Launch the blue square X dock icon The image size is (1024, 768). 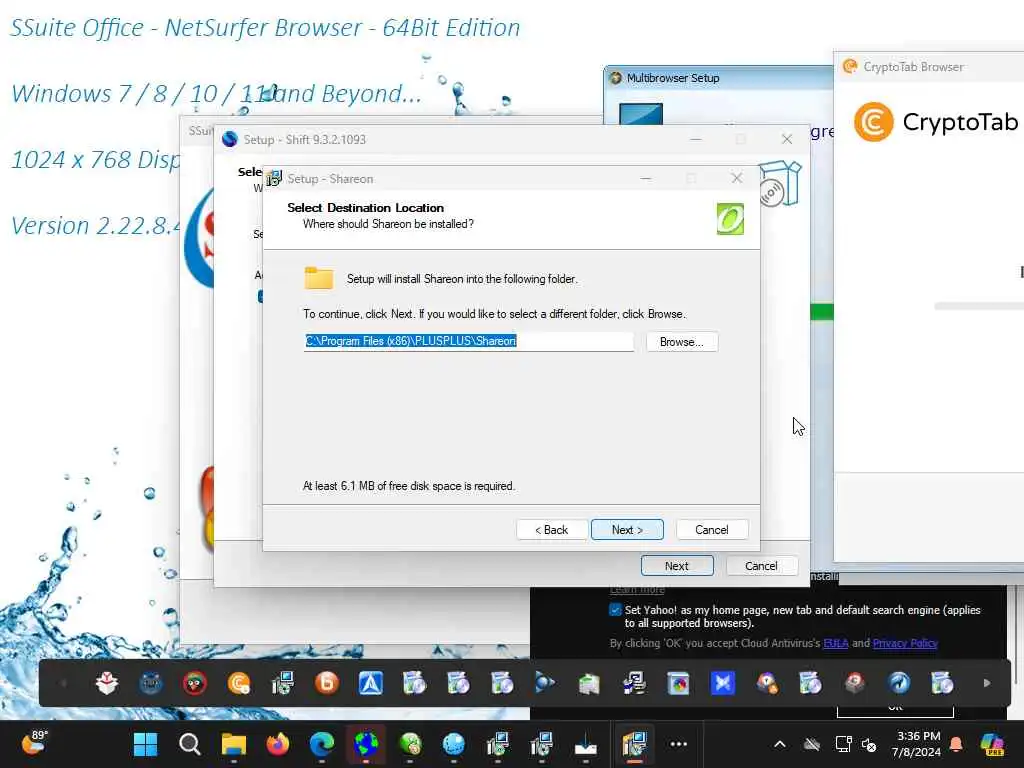point(723,683)
